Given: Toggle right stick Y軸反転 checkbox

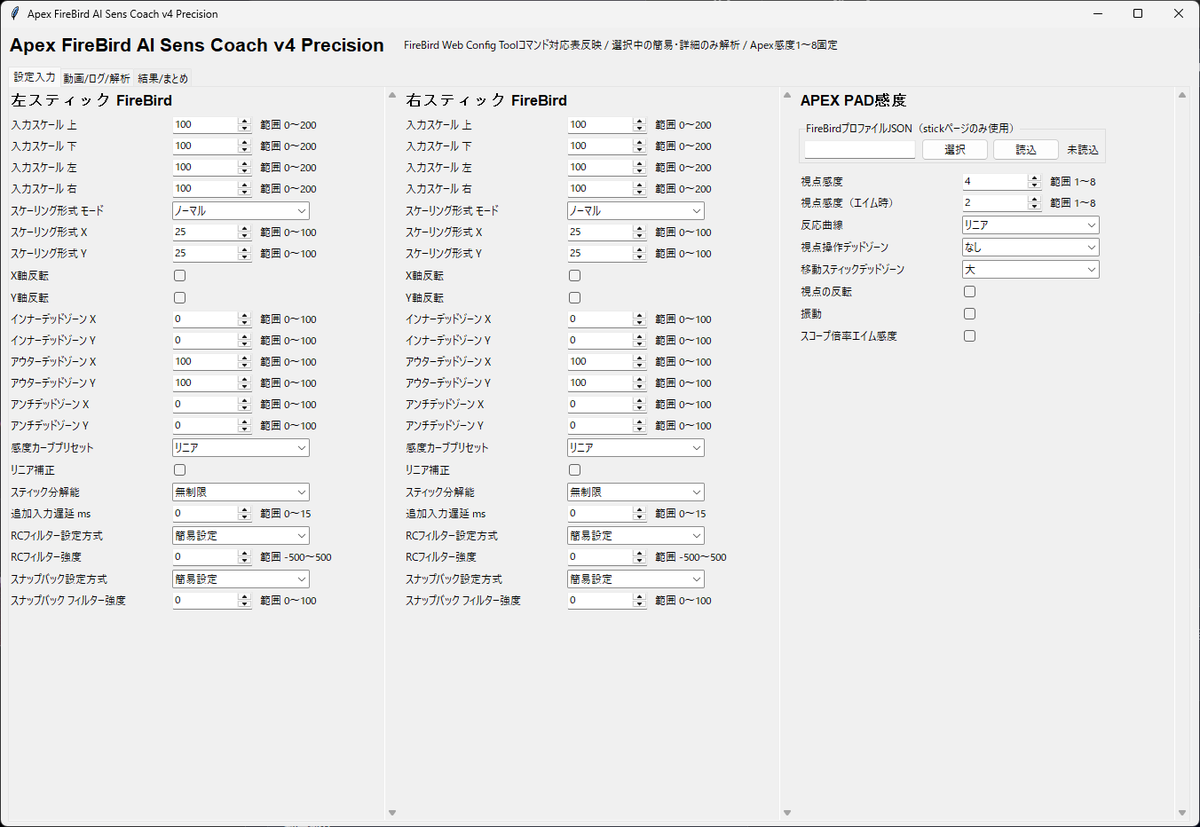Looking at the screenshot, I should click(574, 297).
